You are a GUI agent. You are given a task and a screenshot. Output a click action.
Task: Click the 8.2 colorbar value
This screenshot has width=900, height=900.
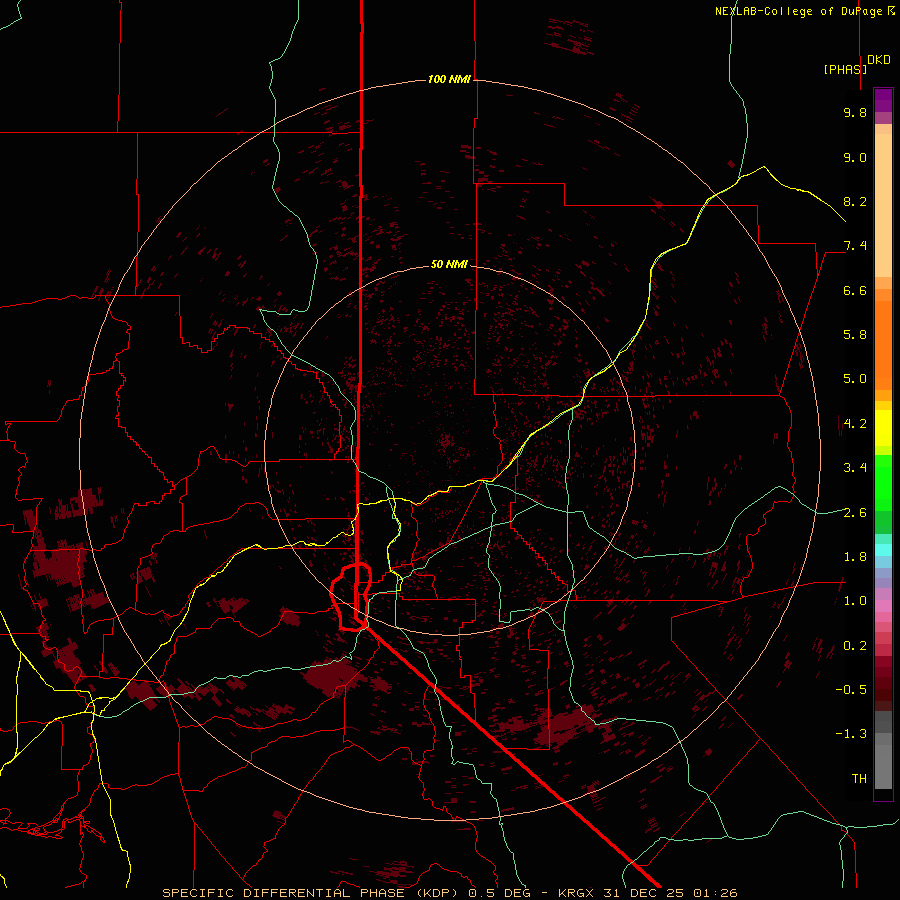[x=855, y=201]
